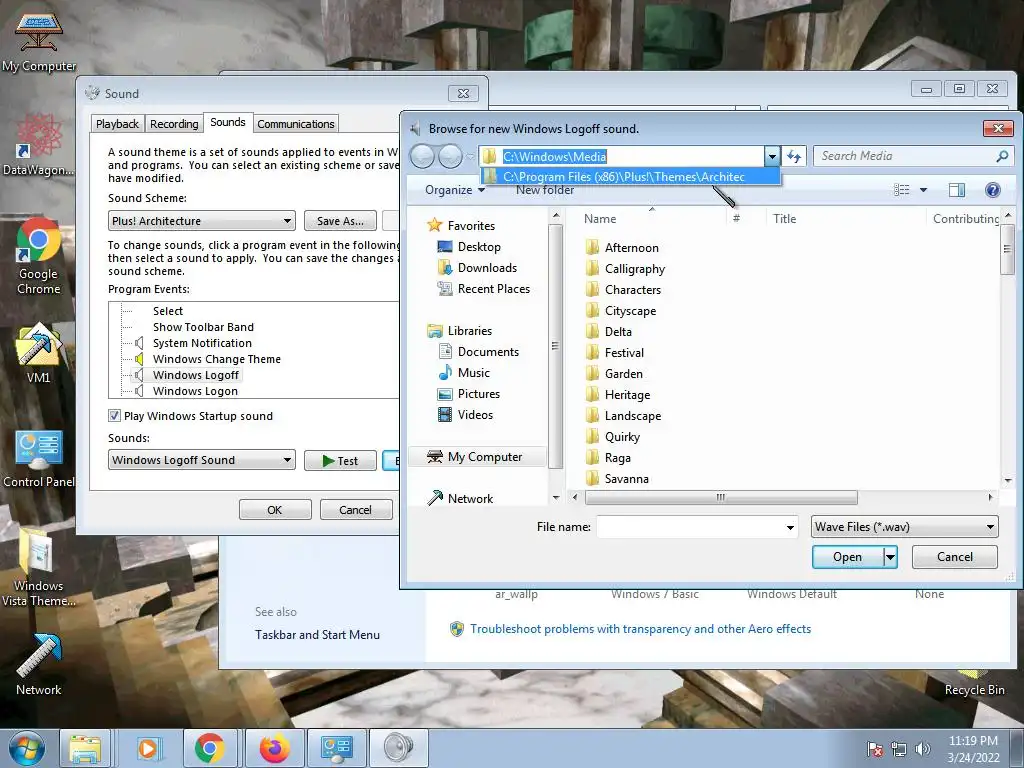Click Cancel in browse dialog
The image size is (1024, 768).
click(x=955, y=557)
